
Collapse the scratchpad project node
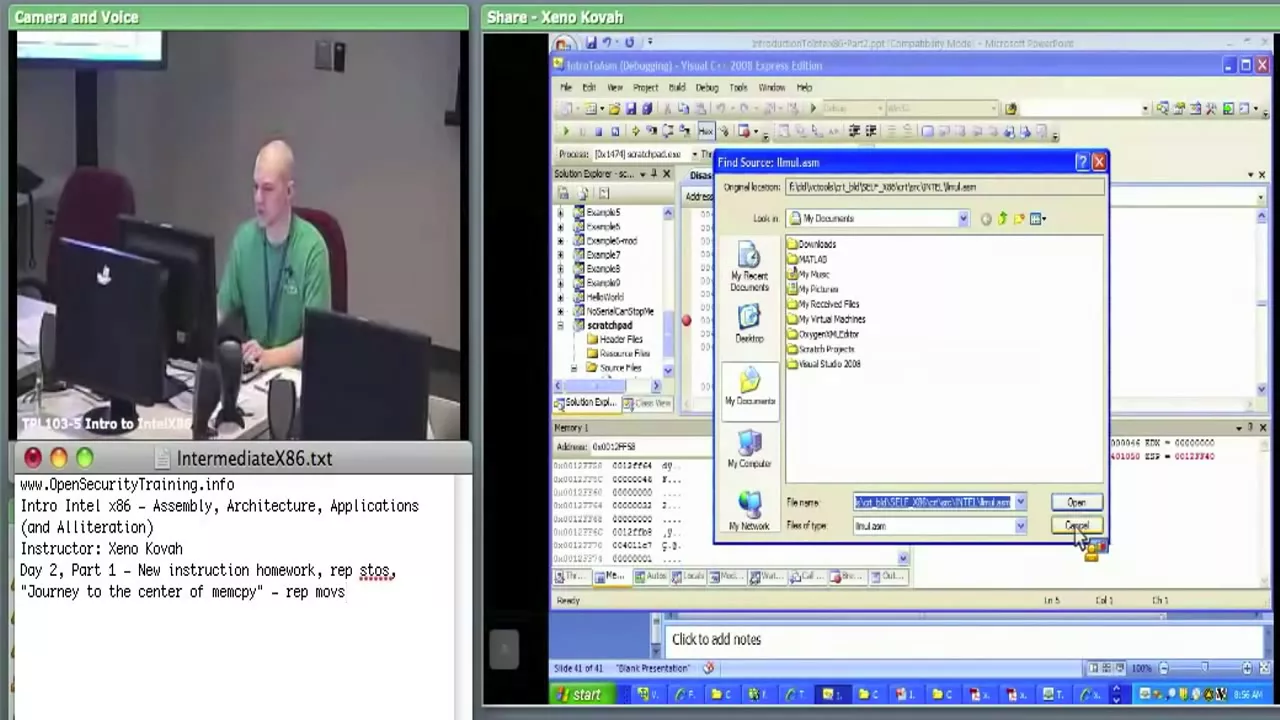coord(560,325)
